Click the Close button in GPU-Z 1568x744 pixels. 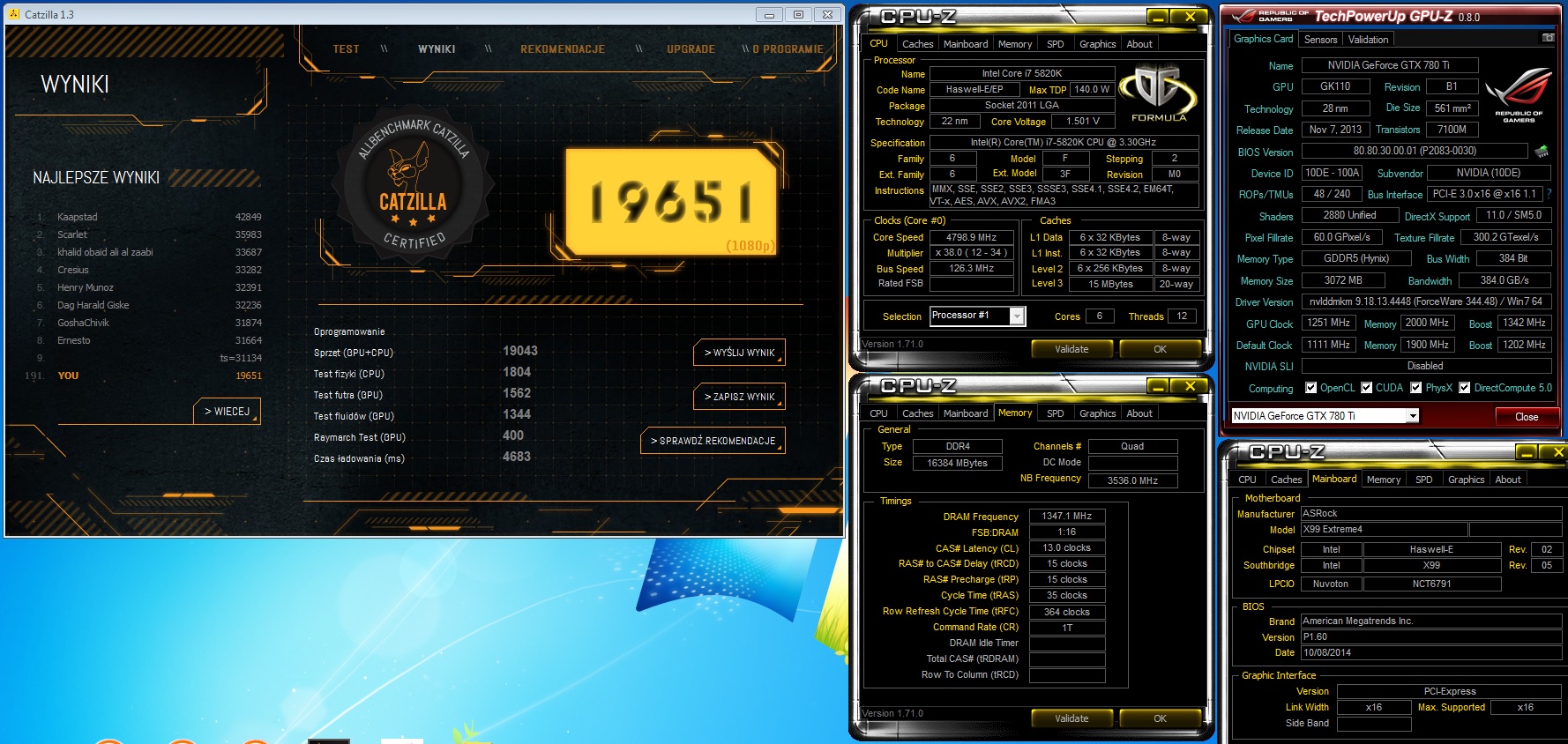point(1527,417)
